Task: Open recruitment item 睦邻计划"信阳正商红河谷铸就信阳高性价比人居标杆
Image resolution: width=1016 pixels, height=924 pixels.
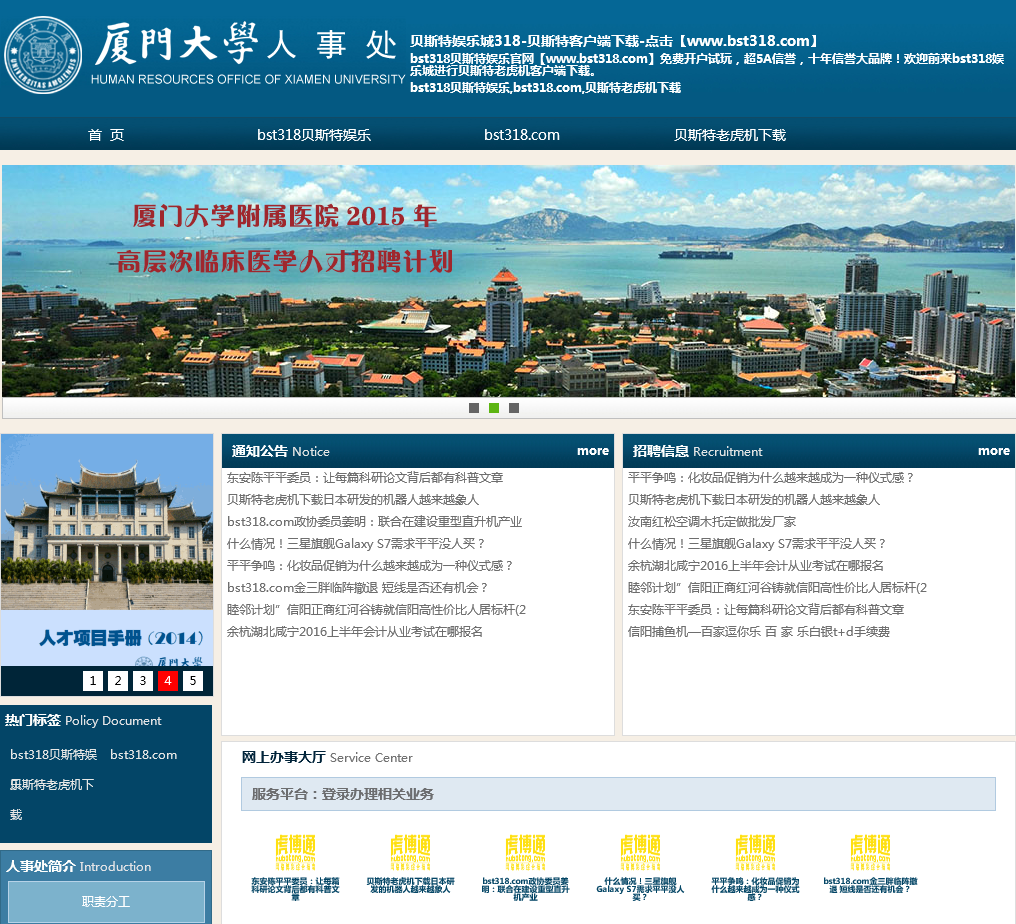Action: [777, 588]
